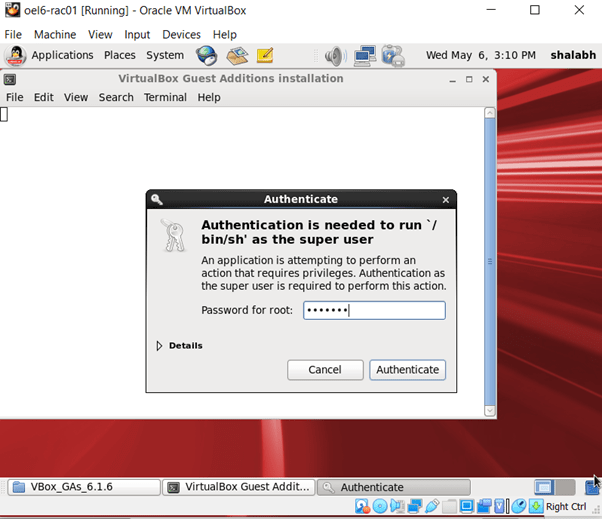Click the notes launcher icon in the top panel
Image resolution: width=602 pixels, height=519 pixels.
tap(265, 55)
